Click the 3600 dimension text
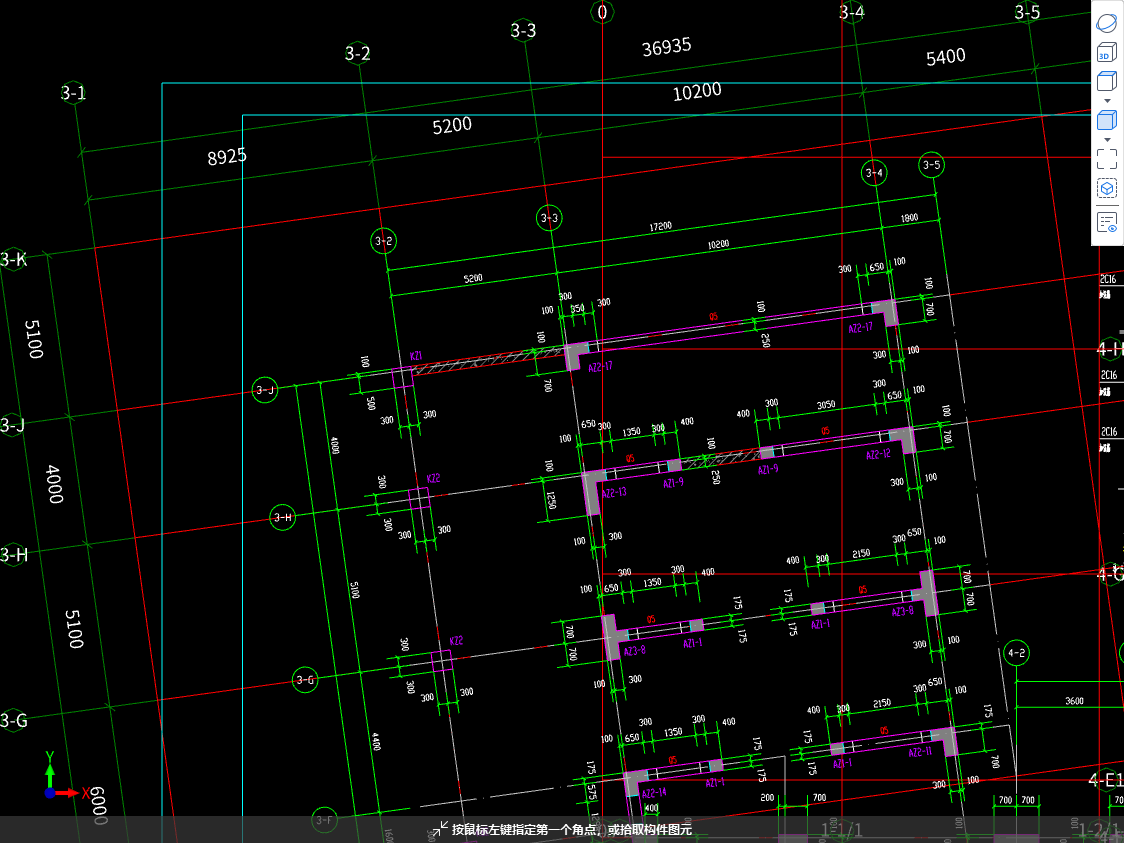Image resolution: width=1124 pixels, height=843 pixels. tap(1074, 701)
